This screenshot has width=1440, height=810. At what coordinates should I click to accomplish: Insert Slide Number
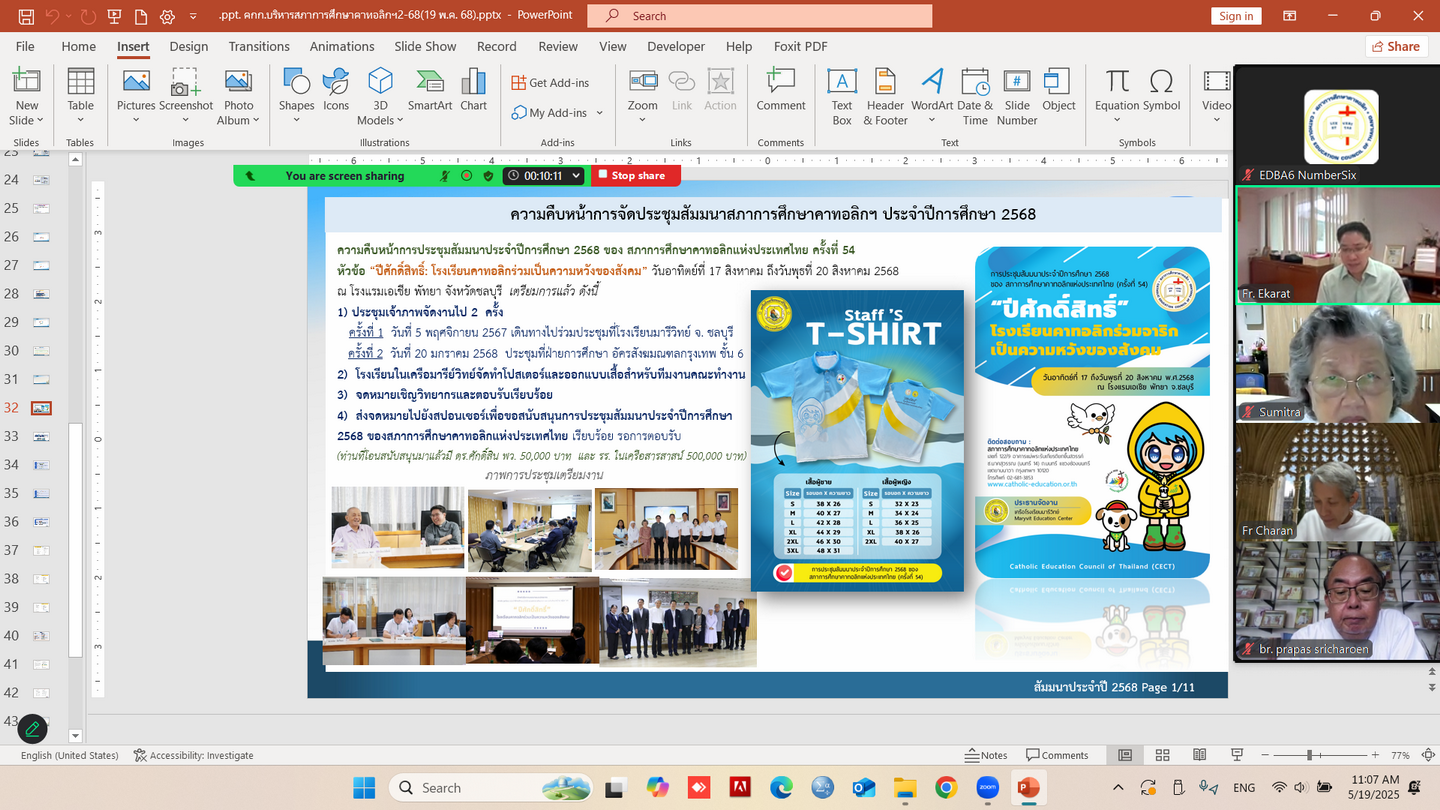click(1017, 97)
